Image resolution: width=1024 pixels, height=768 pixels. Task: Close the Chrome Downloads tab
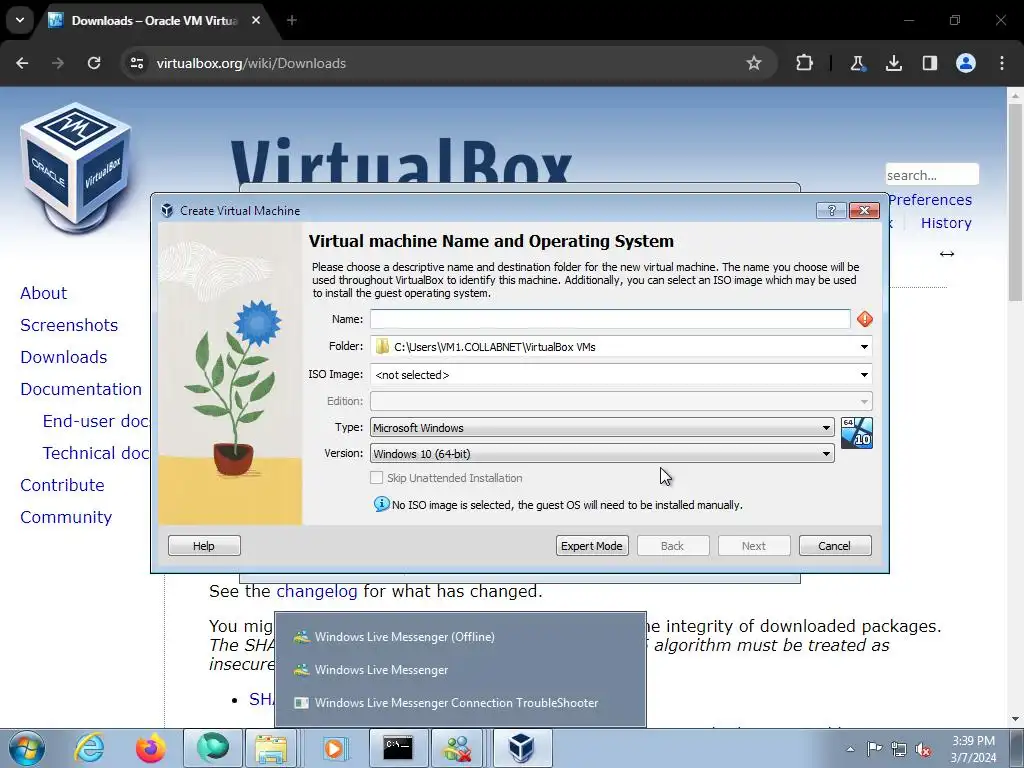tap(256, 20)
